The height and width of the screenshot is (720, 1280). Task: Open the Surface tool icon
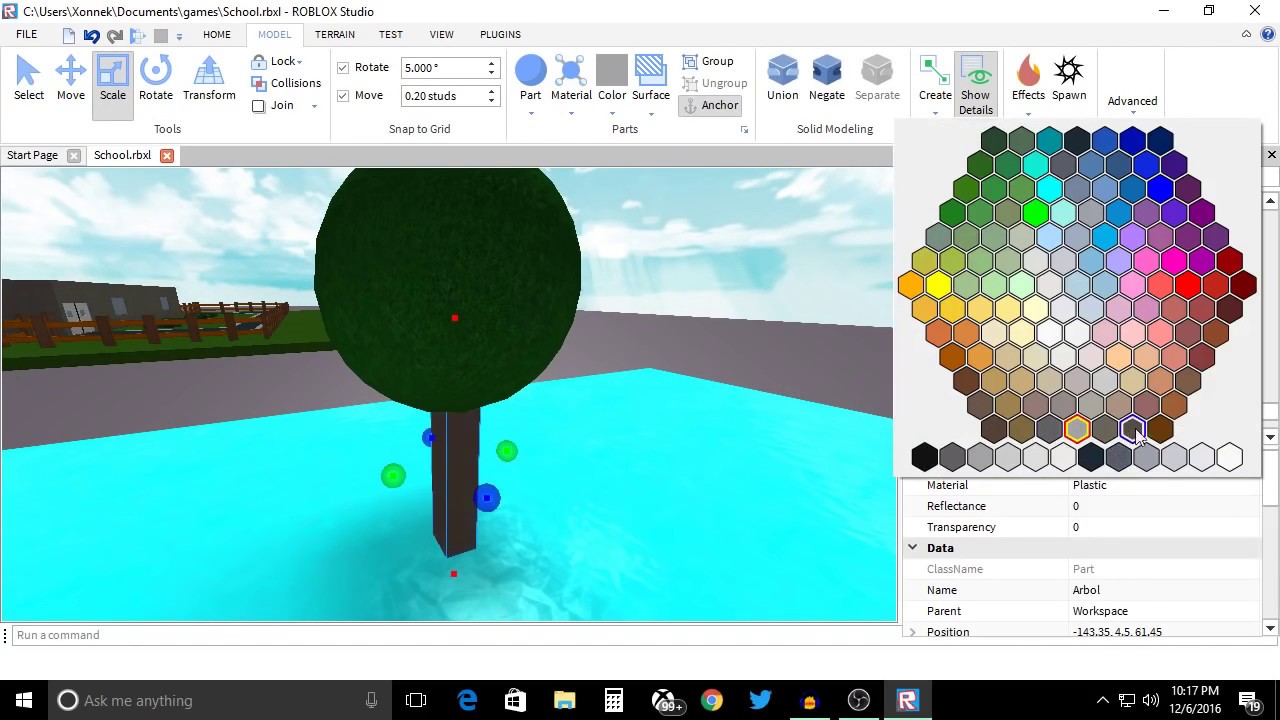[650, 79]
